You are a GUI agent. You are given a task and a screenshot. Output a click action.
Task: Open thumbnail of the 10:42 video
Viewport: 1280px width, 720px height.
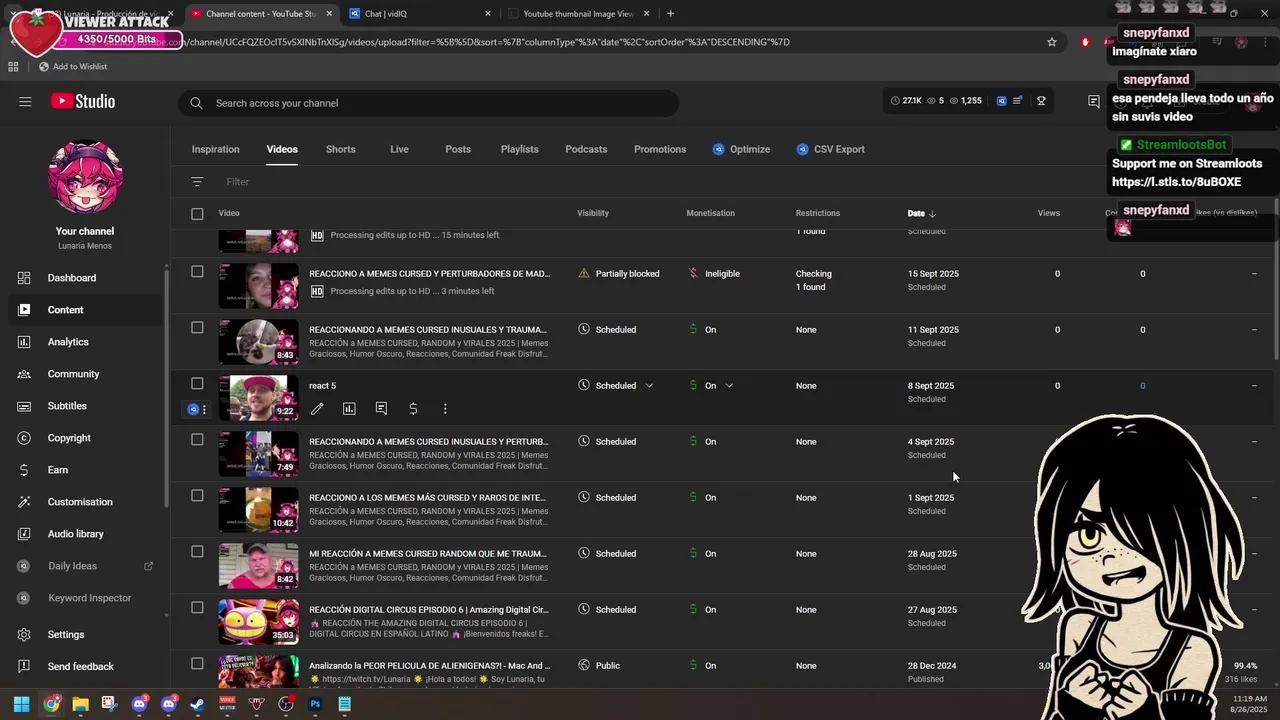pyautogui.click(x=258, y=510)
